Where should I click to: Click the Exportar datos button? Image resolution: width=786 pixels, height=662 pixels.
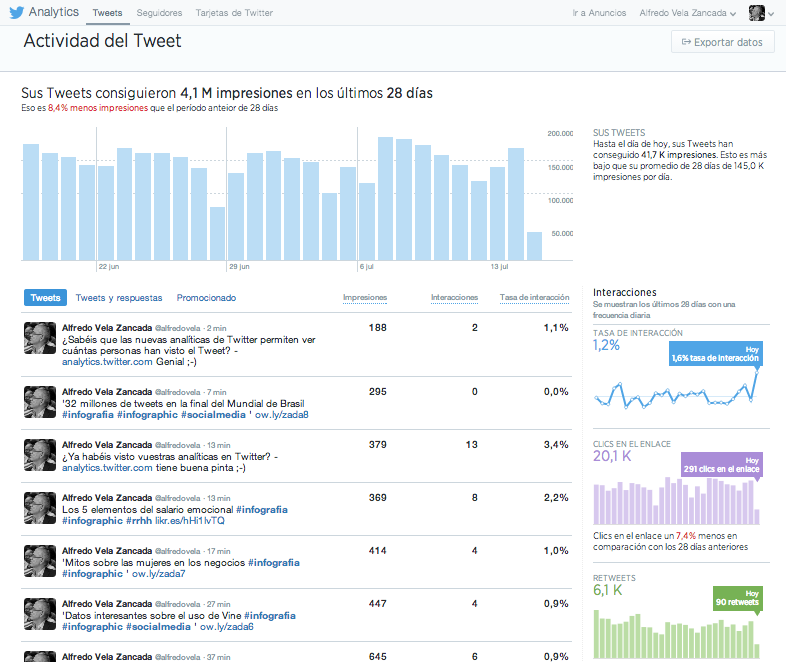point(722,42)
